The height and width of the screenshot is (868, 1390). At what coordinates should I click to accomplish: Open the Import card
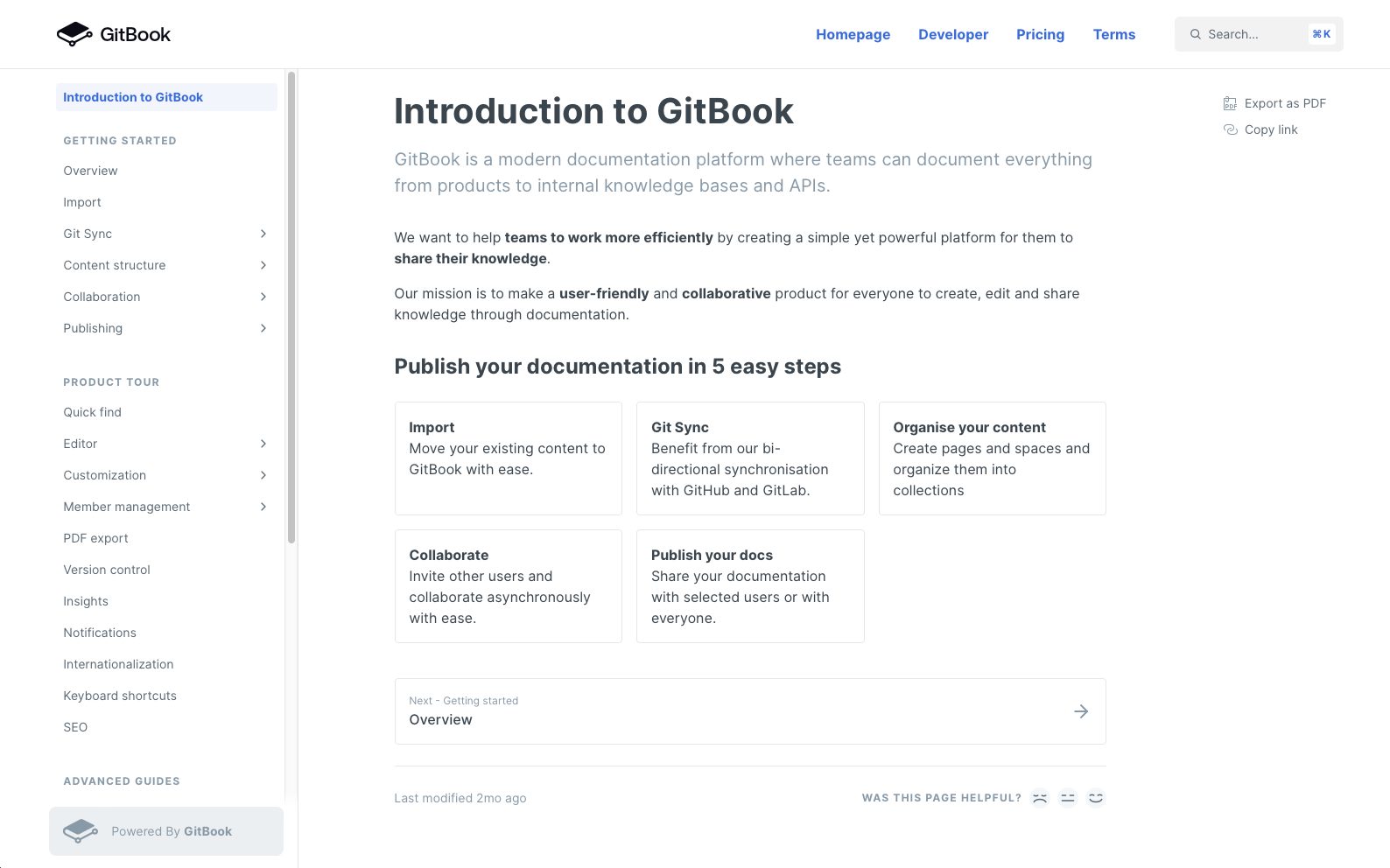point(508,458)
